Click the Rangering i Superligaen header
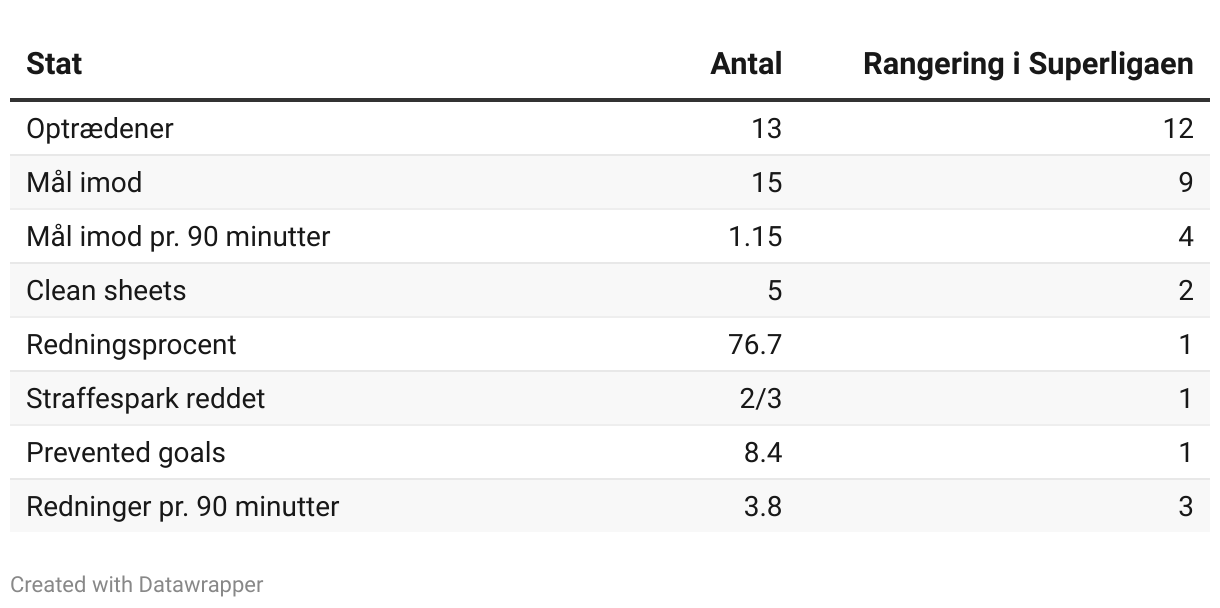The height and width of the screenshot is (608, 1220). click(1028, 64)
